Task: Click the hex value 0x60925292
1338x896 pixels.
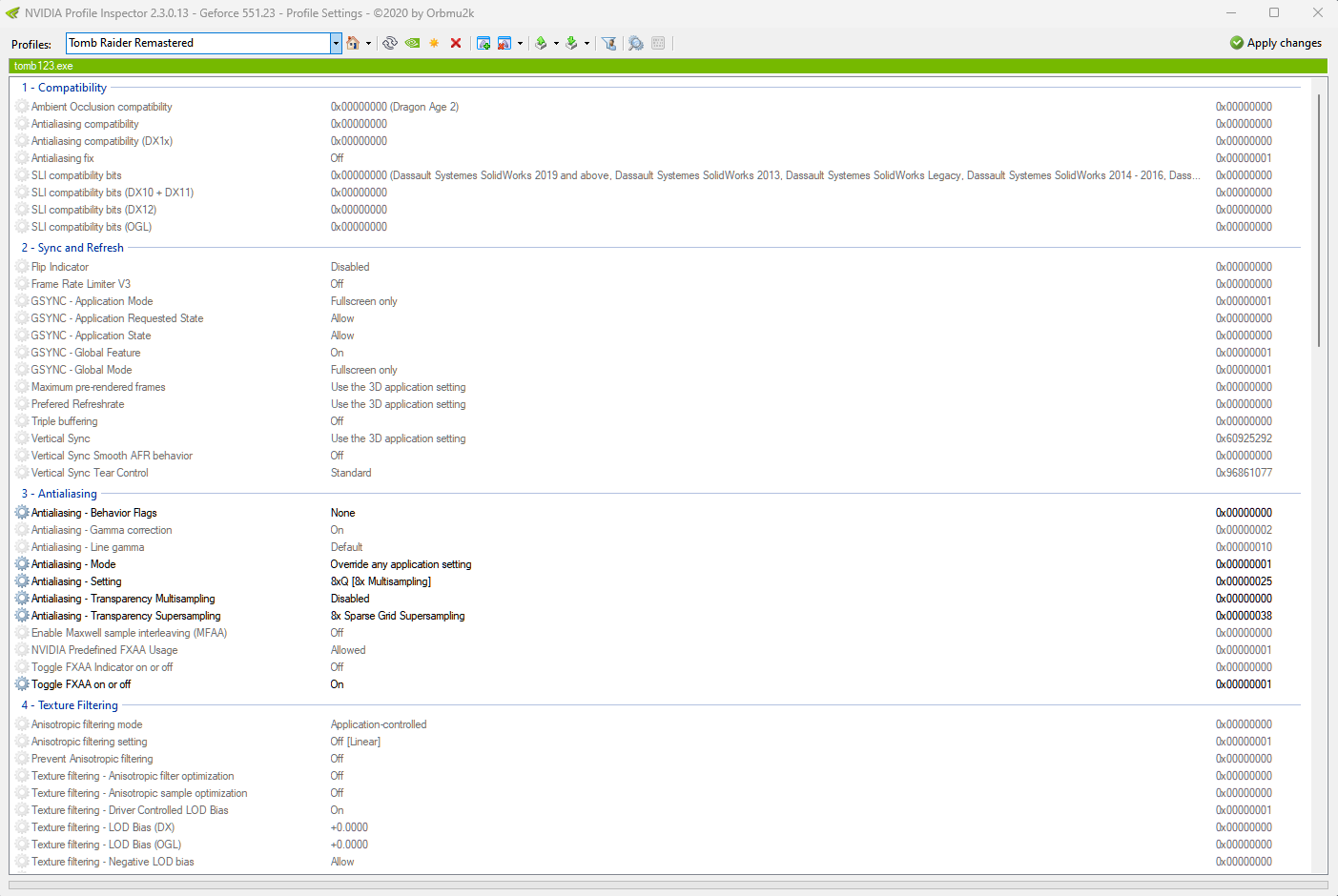Action: (x=1244, y=438)
